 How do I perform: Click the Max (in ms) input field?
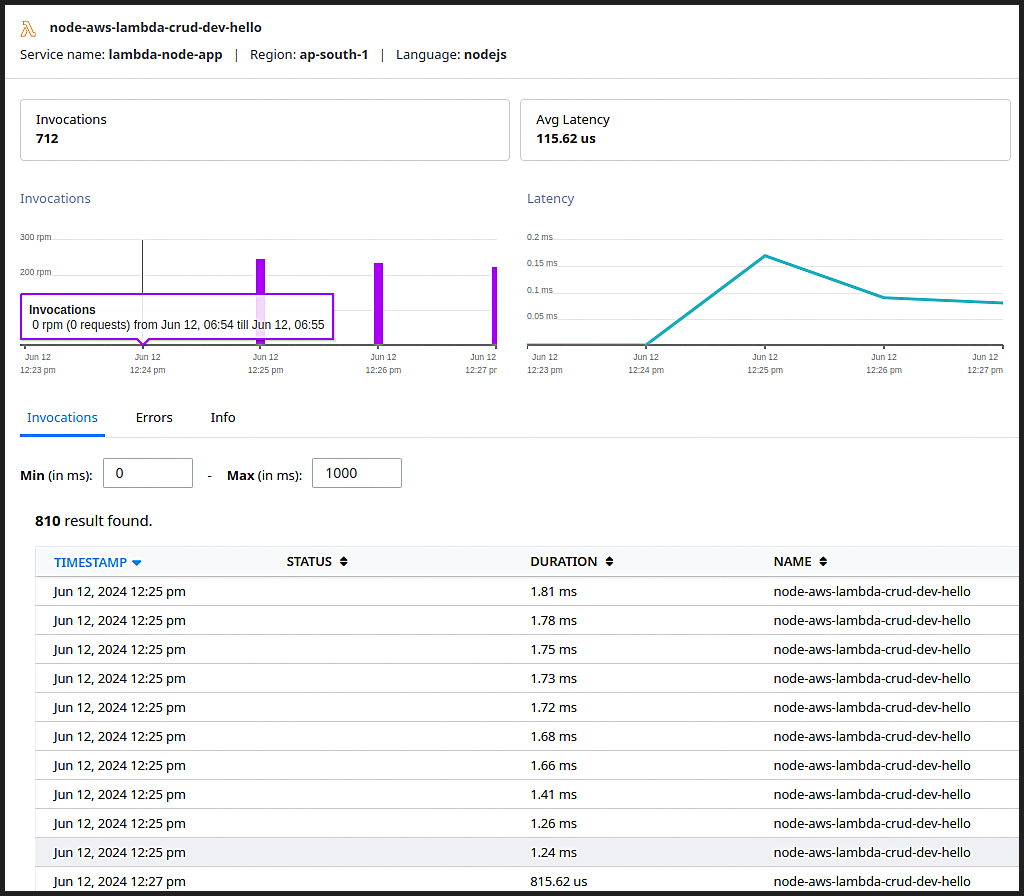[357, 473]
